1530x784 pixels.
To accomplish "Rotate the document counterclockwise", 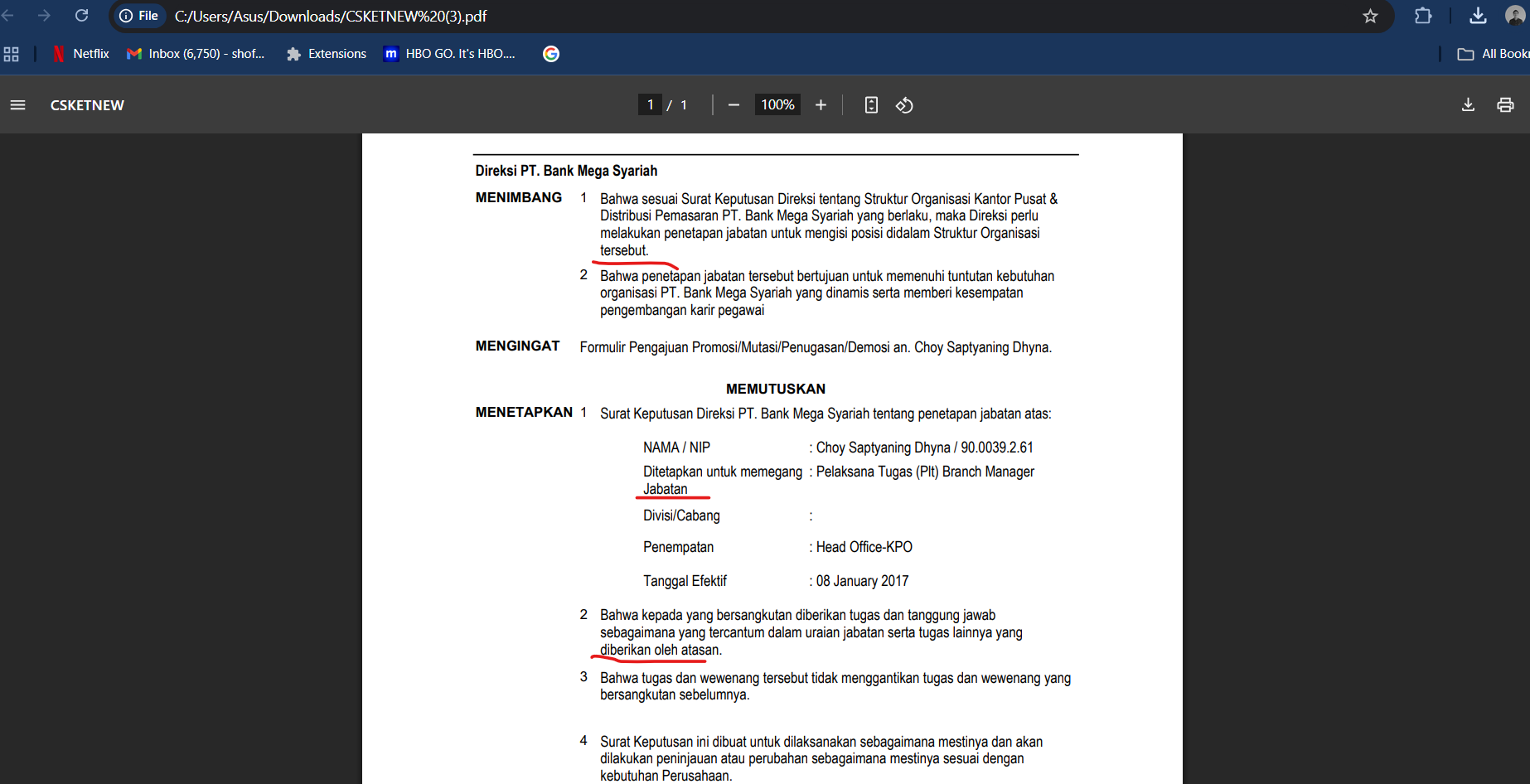I will [904, 105].
